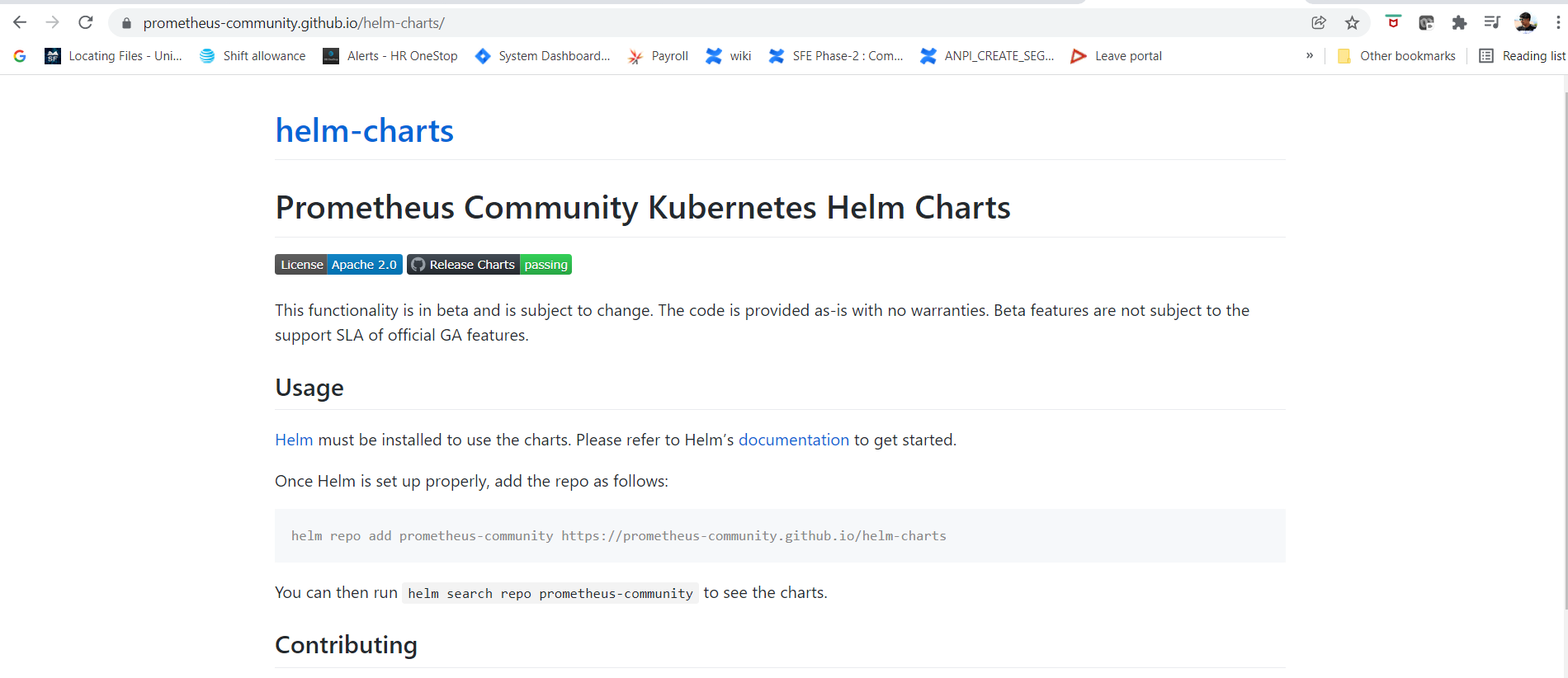The width and height of the screenshot is (1568, 678).
Task: Open the Leave portal bookmark
Action: (1117, 56)
